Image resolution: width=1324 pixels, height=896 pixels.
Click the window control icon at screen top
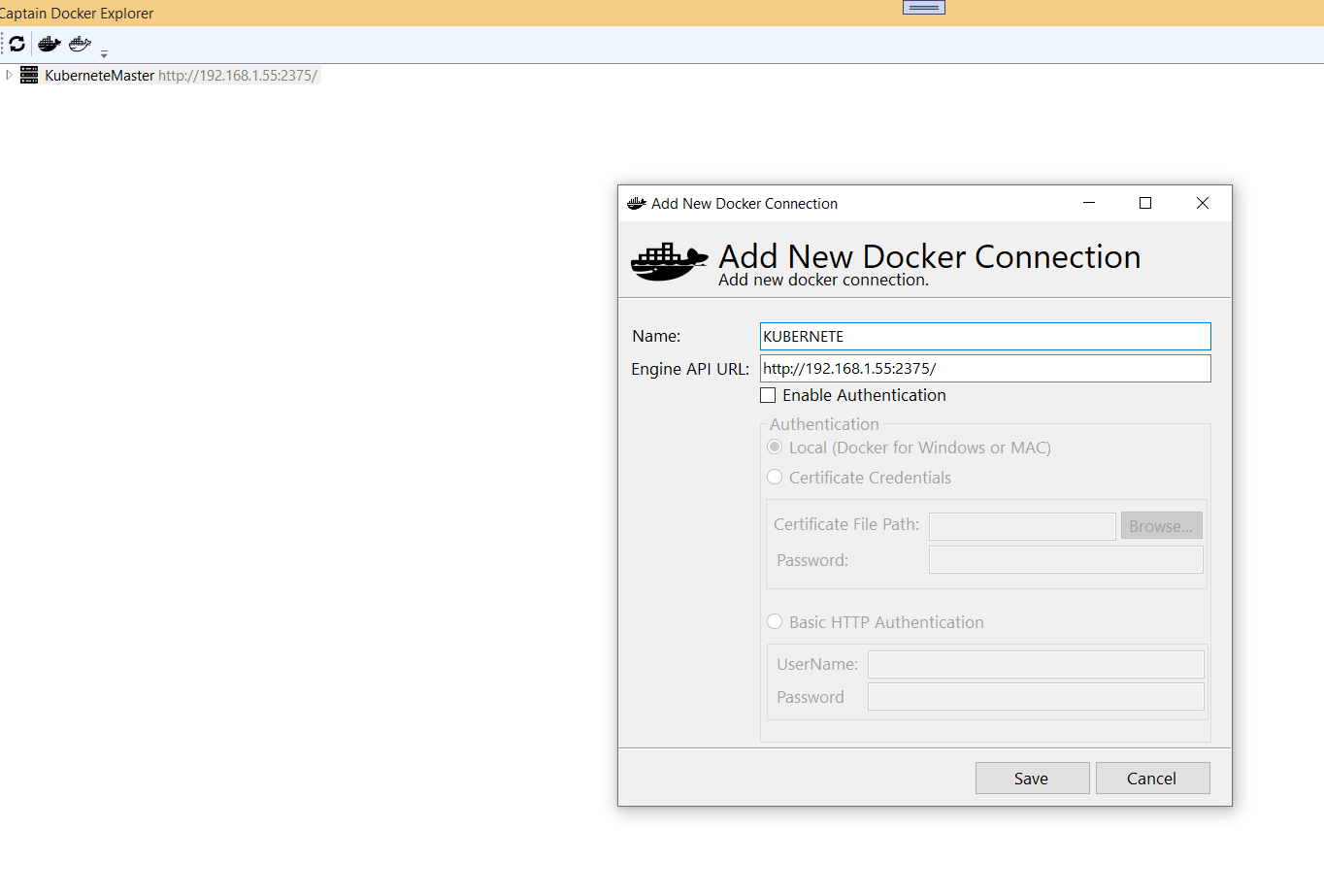(923, 7)
